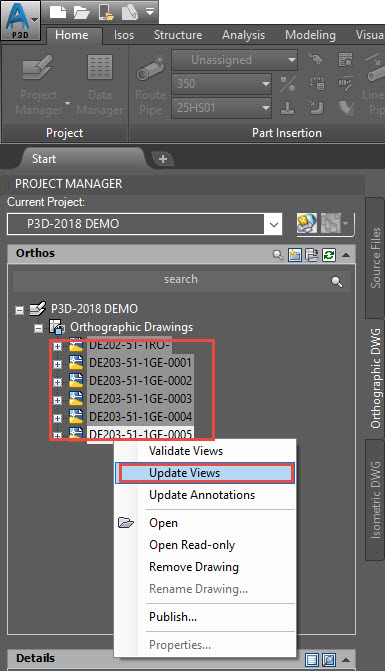Click the elbow routing icon

tap(317, 107)
